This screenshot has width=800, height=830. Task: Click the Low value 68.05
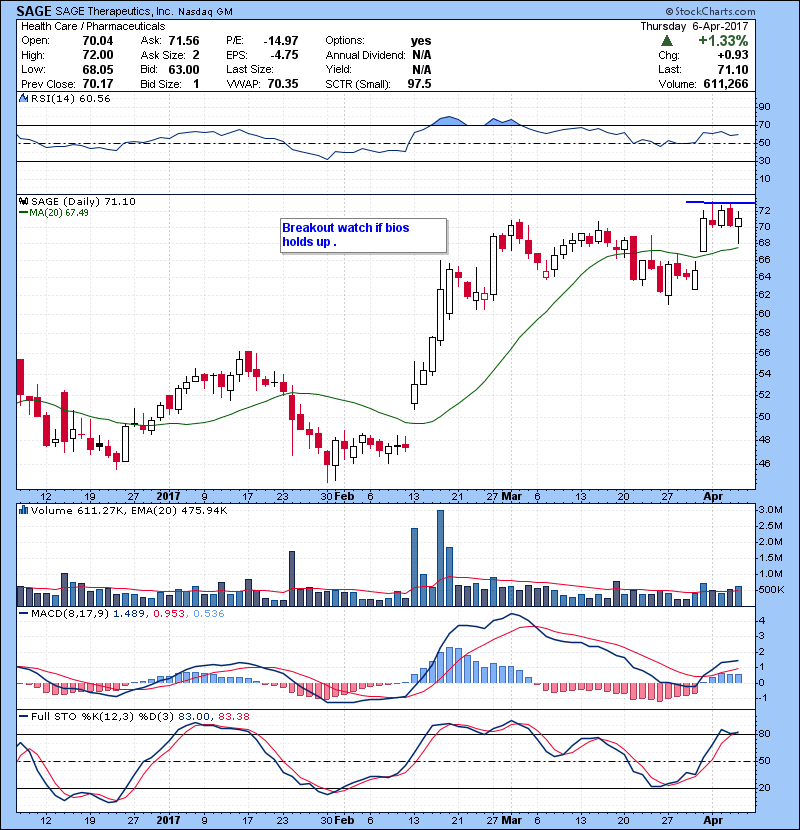[98, 69]
